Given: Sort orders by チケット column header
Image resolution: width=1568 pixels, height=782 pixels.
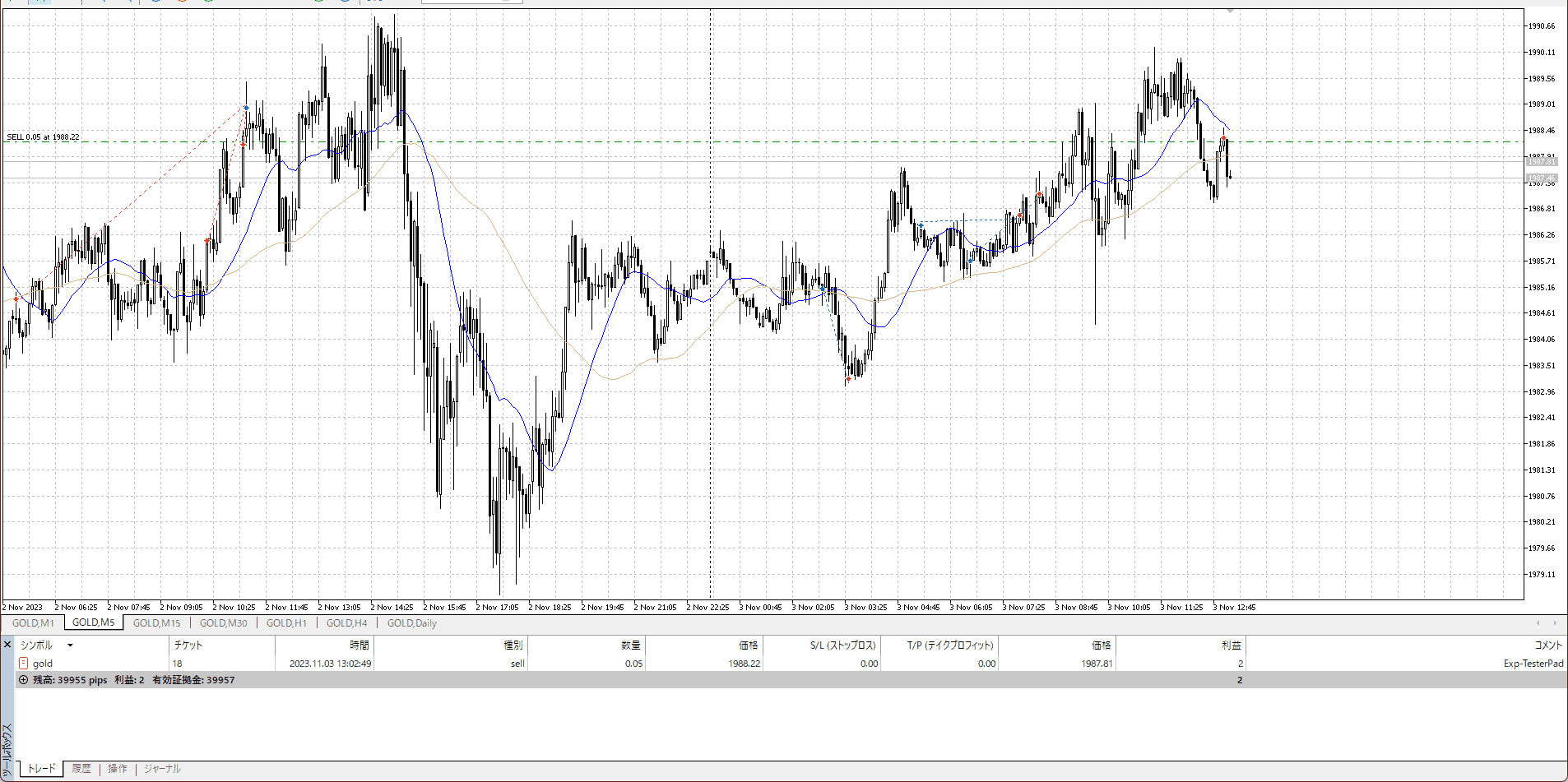Looking at the screenshot, I should point(188,645).
